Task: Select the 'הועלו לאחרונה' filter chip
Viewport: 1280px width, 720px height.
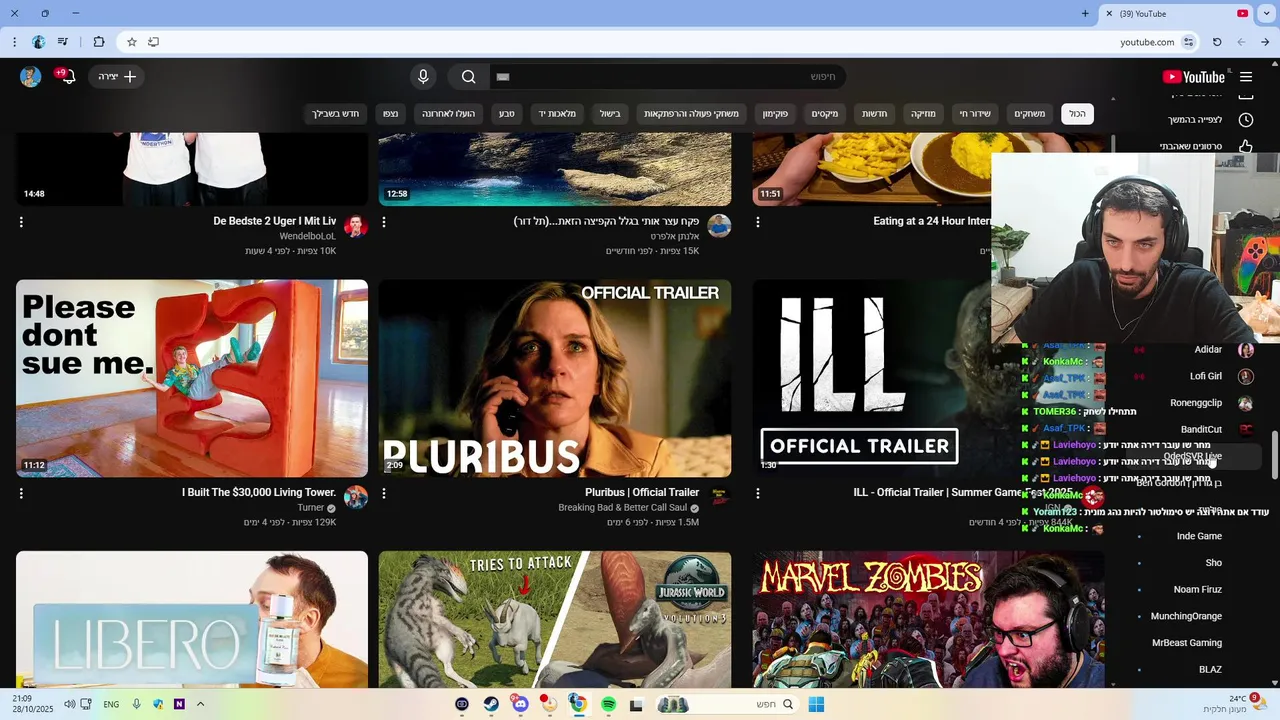Action: 448,114
